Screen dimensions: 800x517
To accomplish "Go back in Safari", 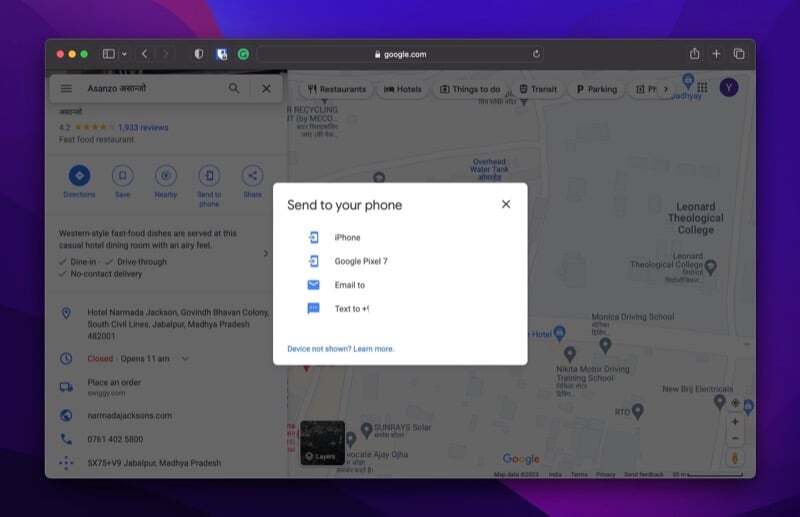I will (145, 54).
